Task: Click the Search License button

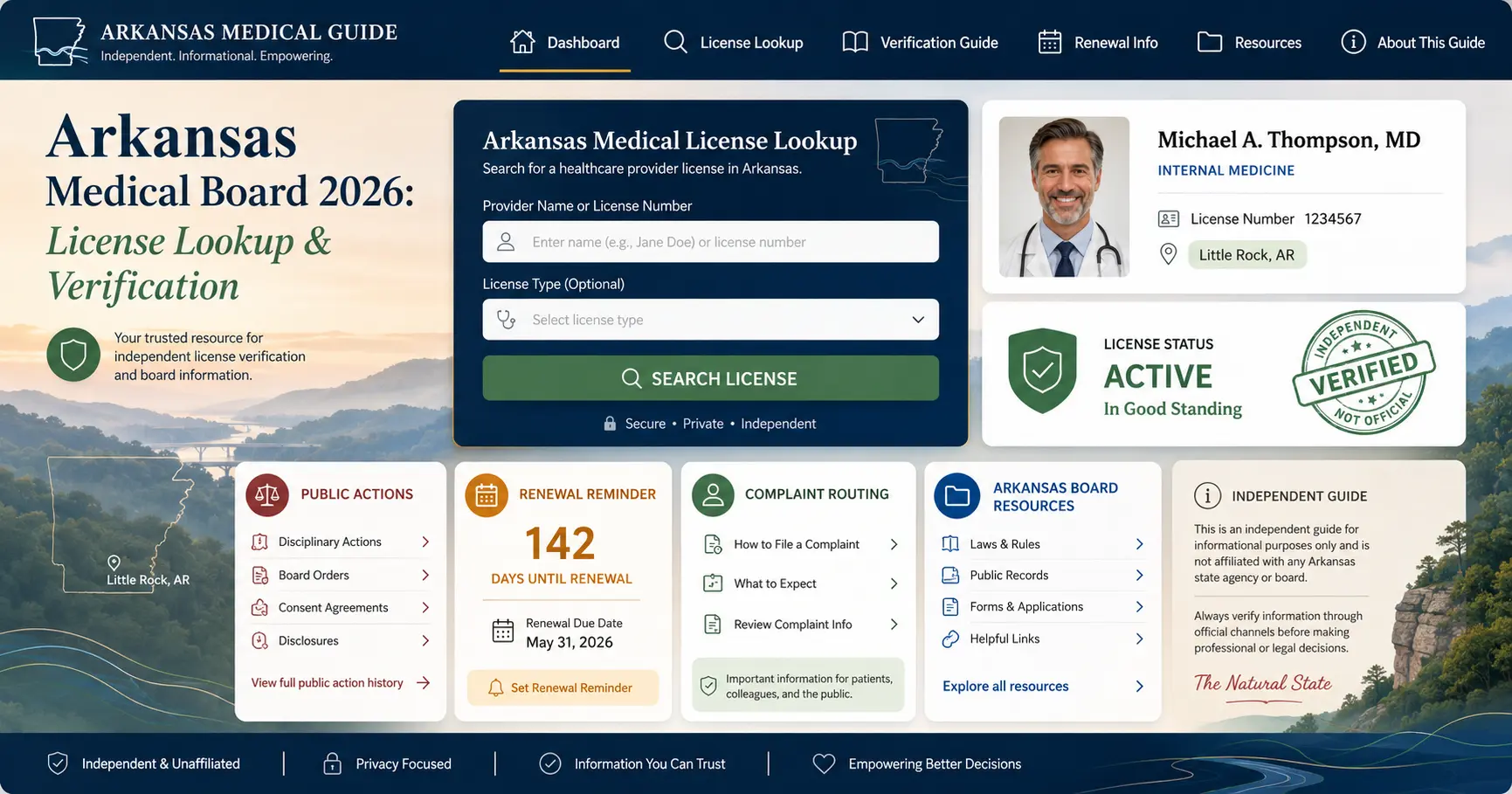Action: point(710,378)
